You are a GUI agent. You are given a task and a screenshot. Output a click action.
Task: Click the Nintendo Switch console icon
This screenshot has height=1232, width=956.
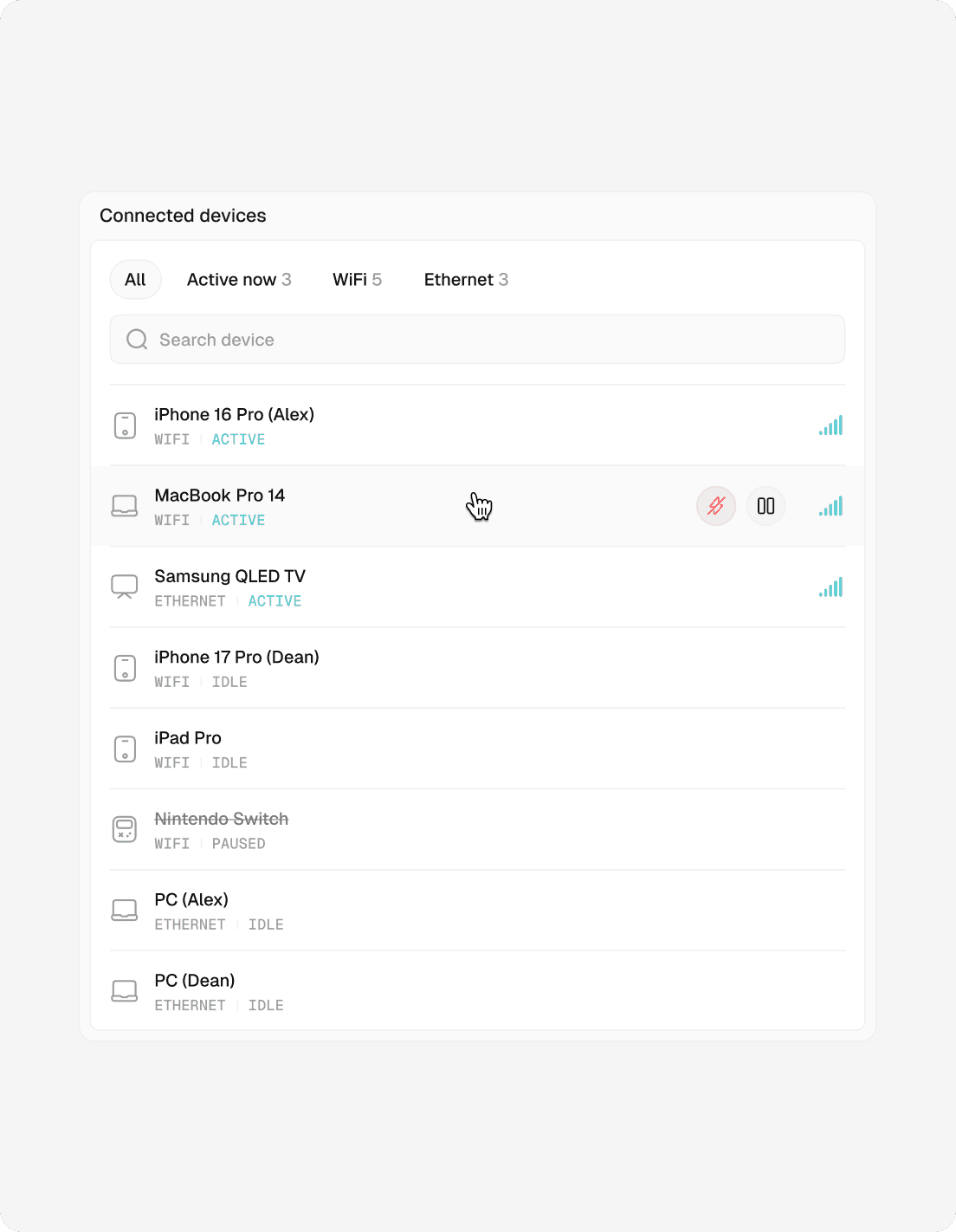point(125,829)
